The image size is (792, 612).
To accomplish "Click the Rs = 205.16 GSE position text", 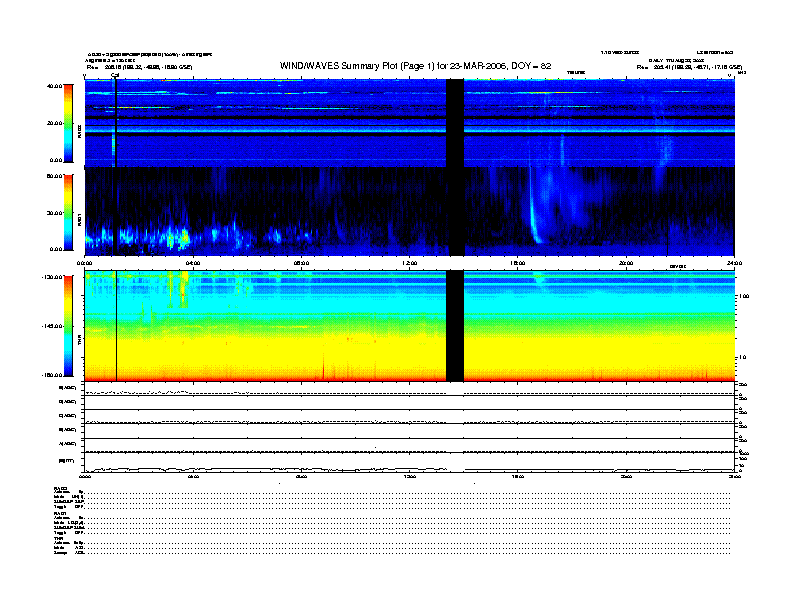I will [139, 67].
